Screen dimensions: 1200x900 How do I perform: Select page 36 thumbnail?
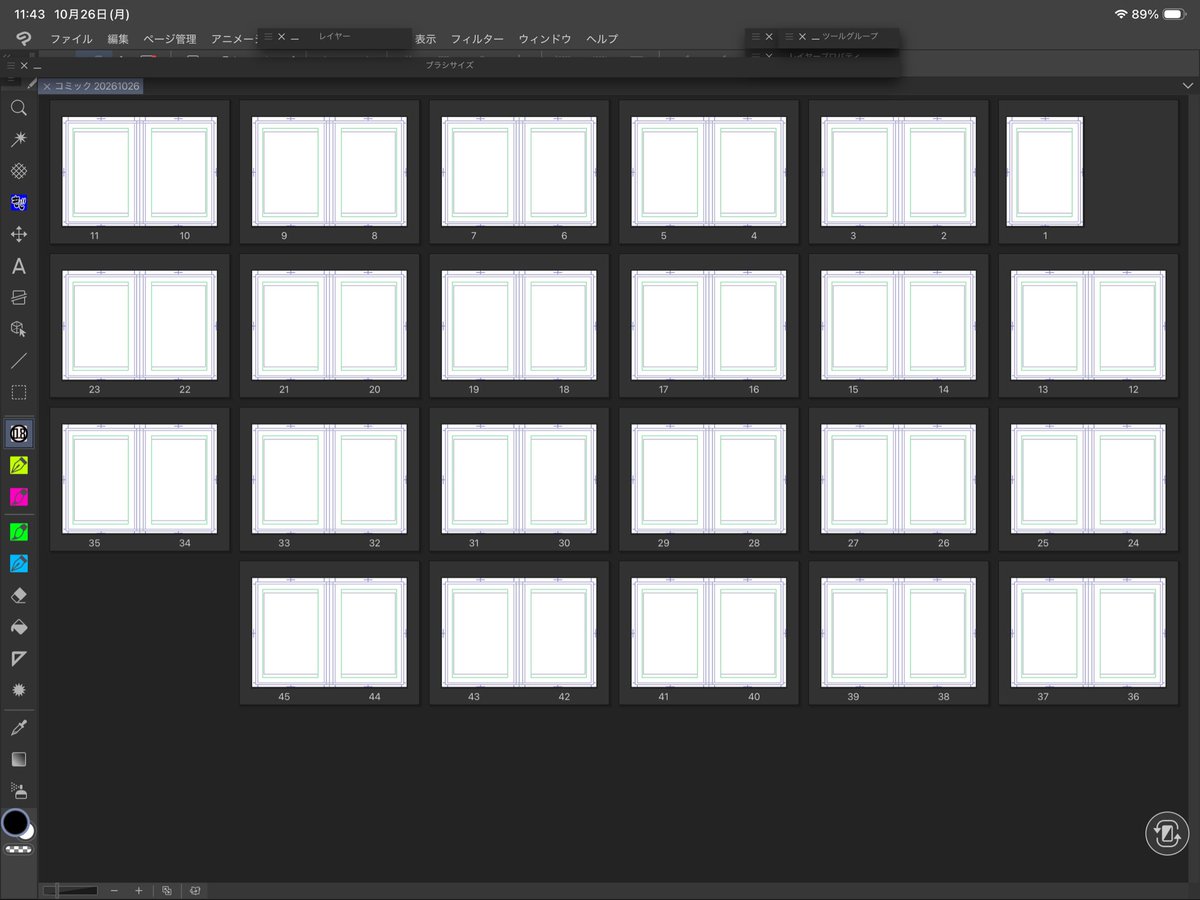pyautogui.click(x=1127, y=633)
